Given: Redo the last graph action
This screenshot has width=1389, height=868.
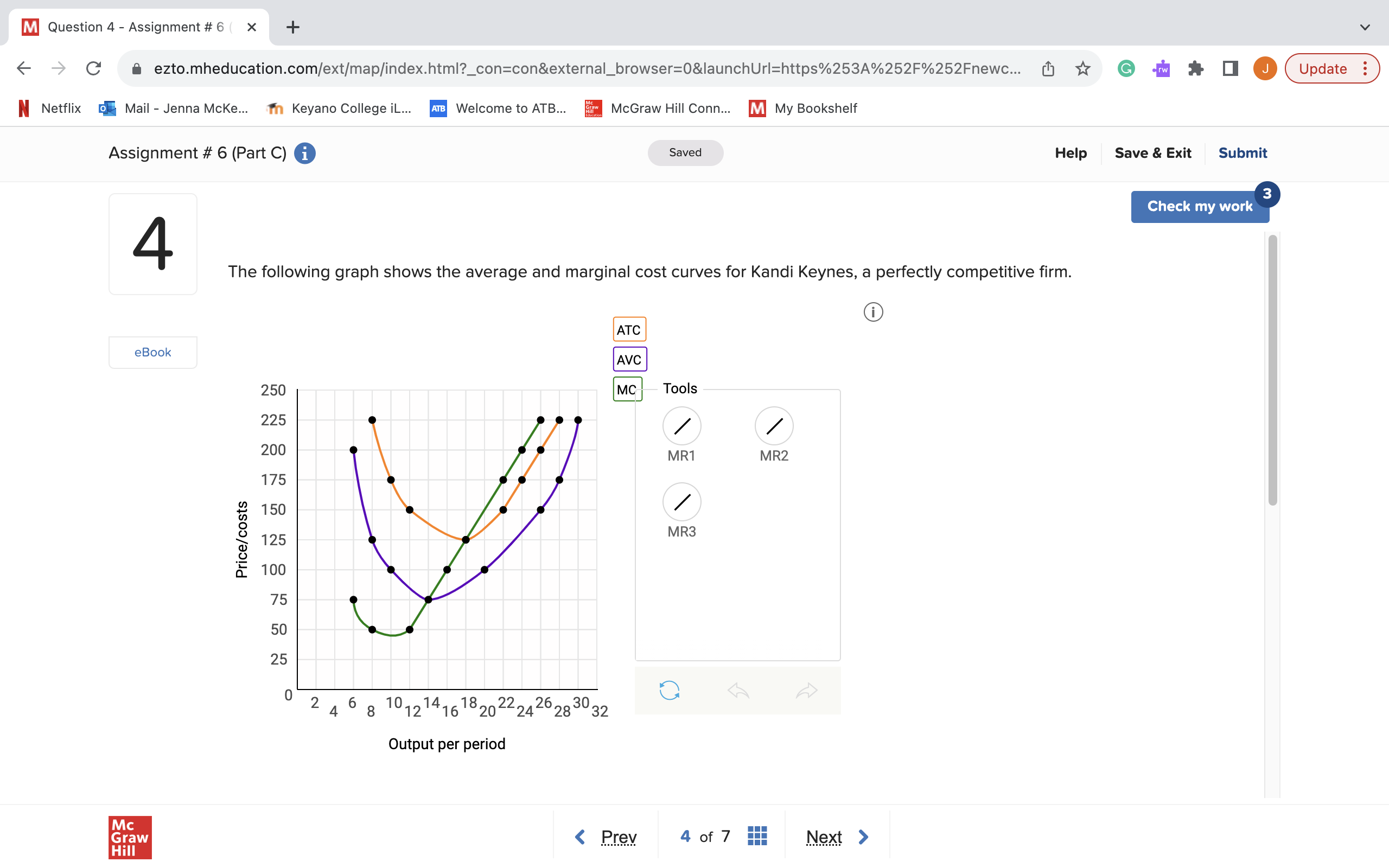Looking at the screenshot, I should click(807, 691).
